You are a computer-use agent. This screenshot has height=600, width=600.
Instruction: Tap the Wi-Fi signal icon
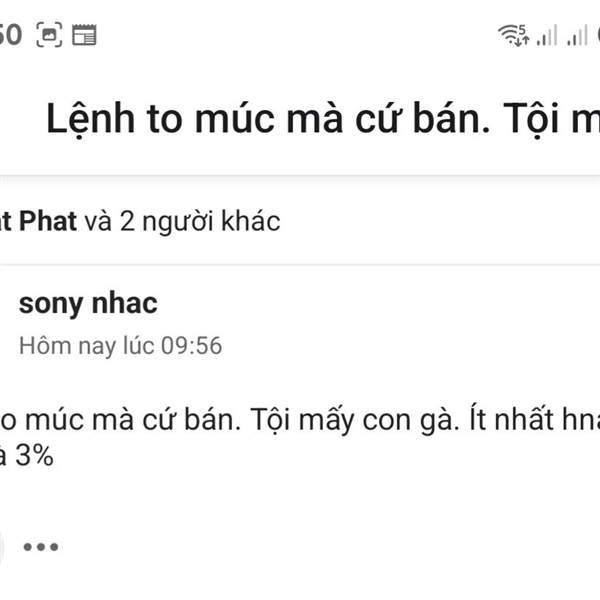(x=508, y=34)
